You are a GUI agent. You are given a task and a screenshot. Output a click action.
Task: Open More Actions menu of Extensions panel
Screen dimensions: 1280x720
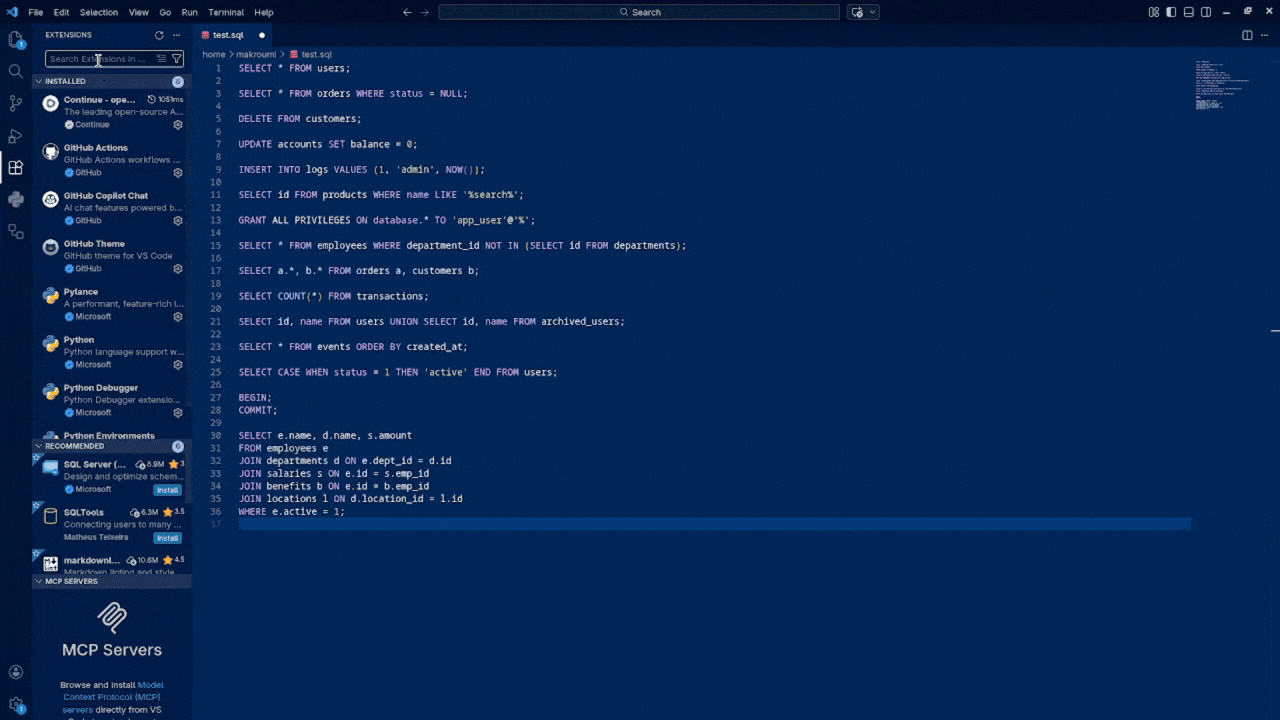pos(176,34)
